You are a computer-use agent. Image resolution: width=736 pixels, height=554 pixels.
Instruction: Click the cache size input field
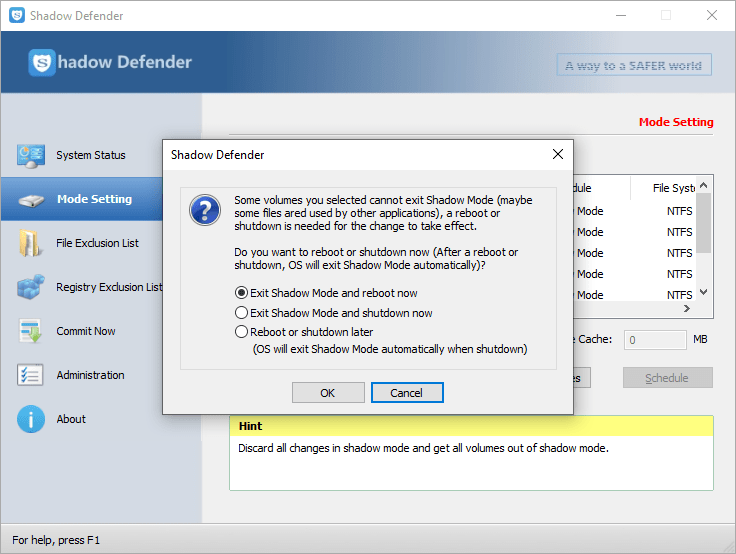coord(655,340)
